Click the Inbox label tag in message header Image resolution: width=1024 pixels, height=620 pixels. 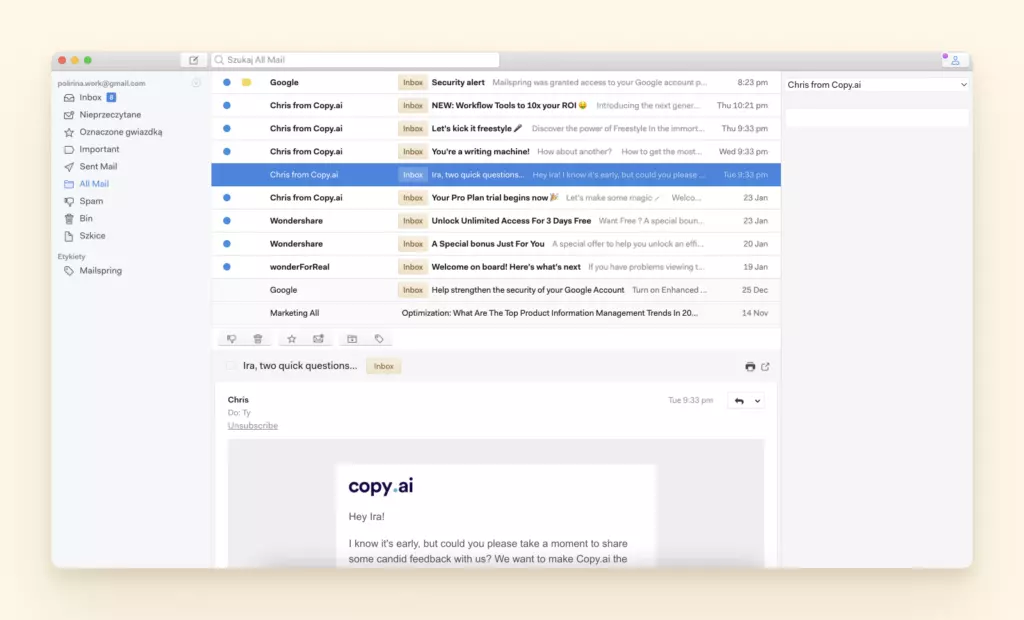point(383,367)
